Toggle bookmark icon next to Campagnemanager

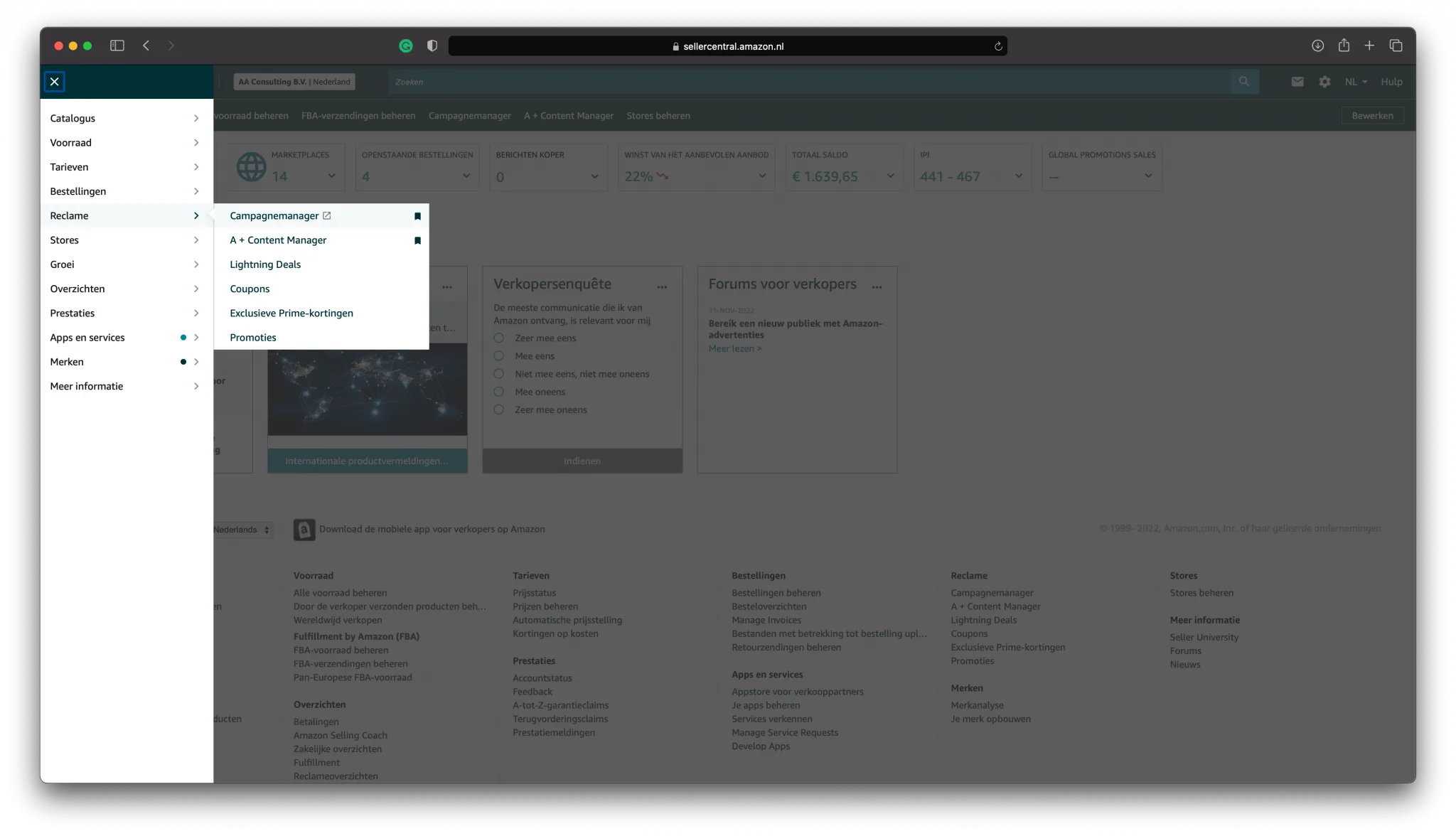[x=417, y=216]
